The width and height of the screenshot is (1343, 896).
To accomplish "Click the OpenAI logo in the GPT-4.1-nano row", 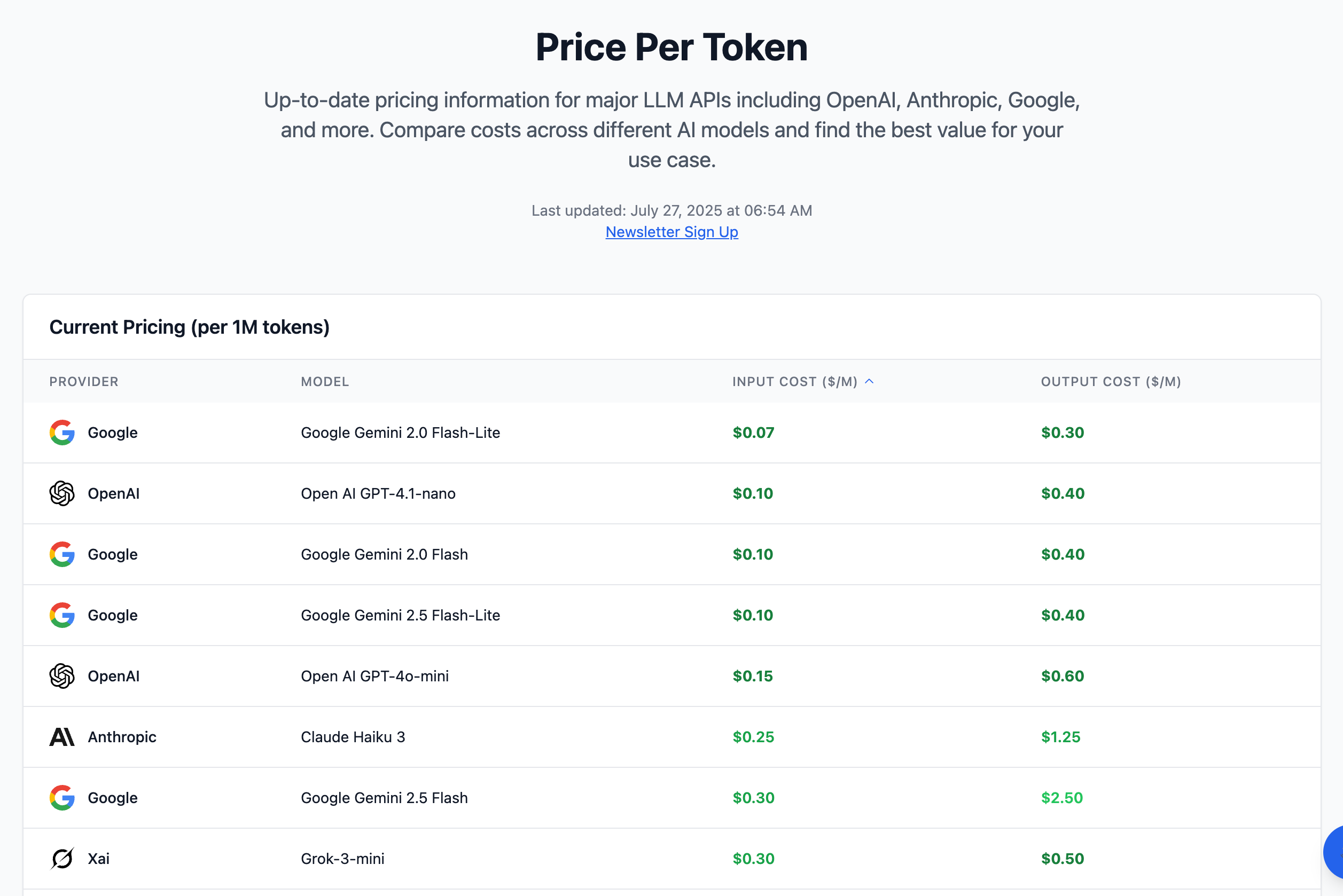I will 62,493.
